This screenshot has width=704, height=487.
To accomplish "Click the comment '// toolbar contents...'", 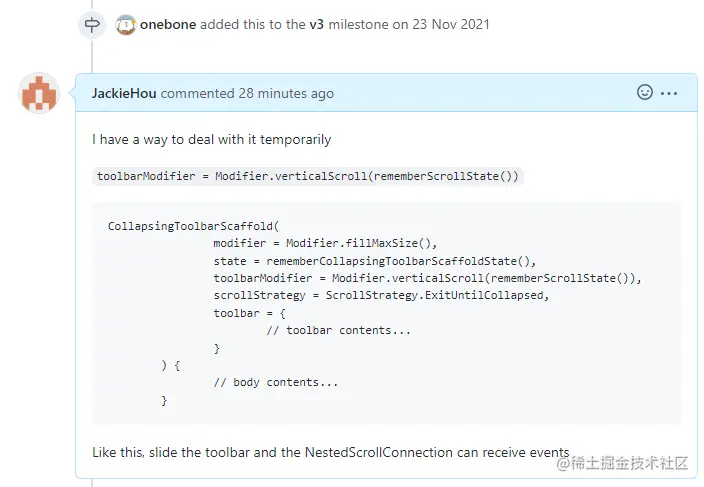I will point(339,330).
